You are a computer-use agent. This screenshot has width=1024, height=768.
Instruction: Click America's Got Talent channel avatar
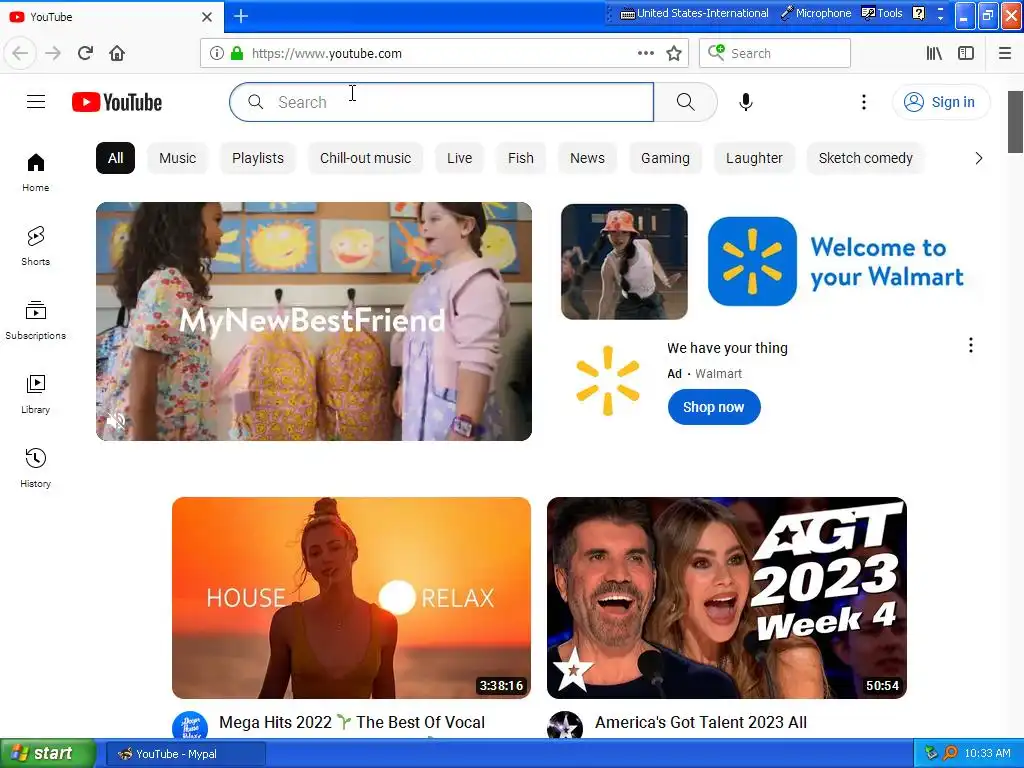[x=565, y=725]
